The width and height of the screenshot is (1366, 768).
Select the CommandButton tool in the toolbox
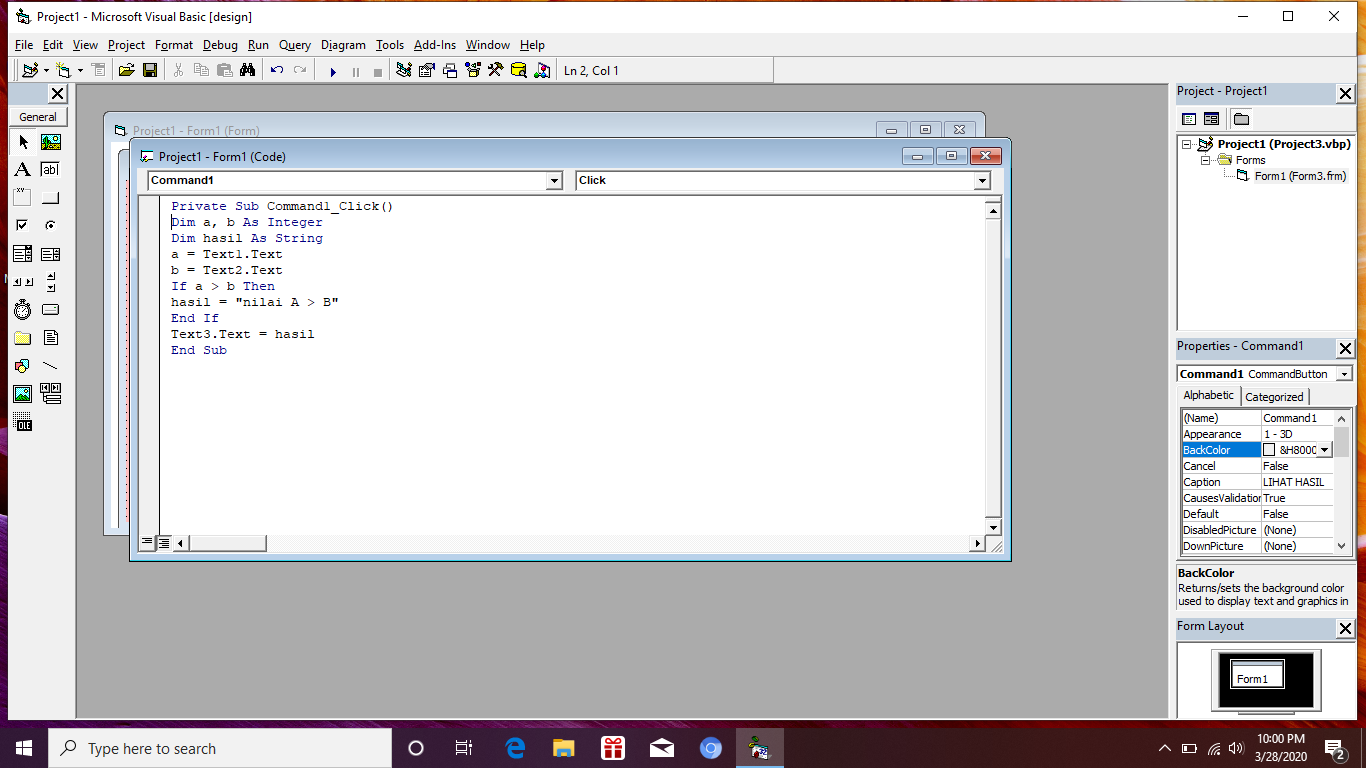click(x=51, y=198)
